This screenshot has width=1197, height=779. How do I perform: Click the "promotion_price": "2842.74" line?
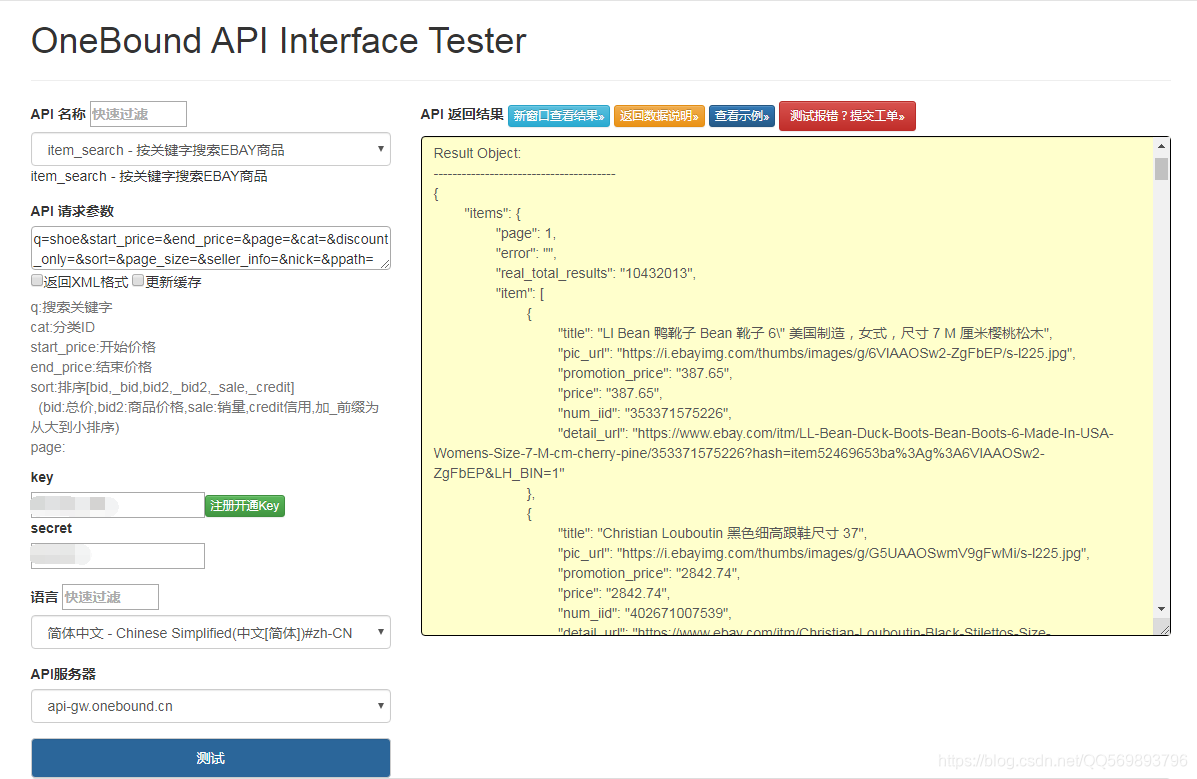(649, 573)
